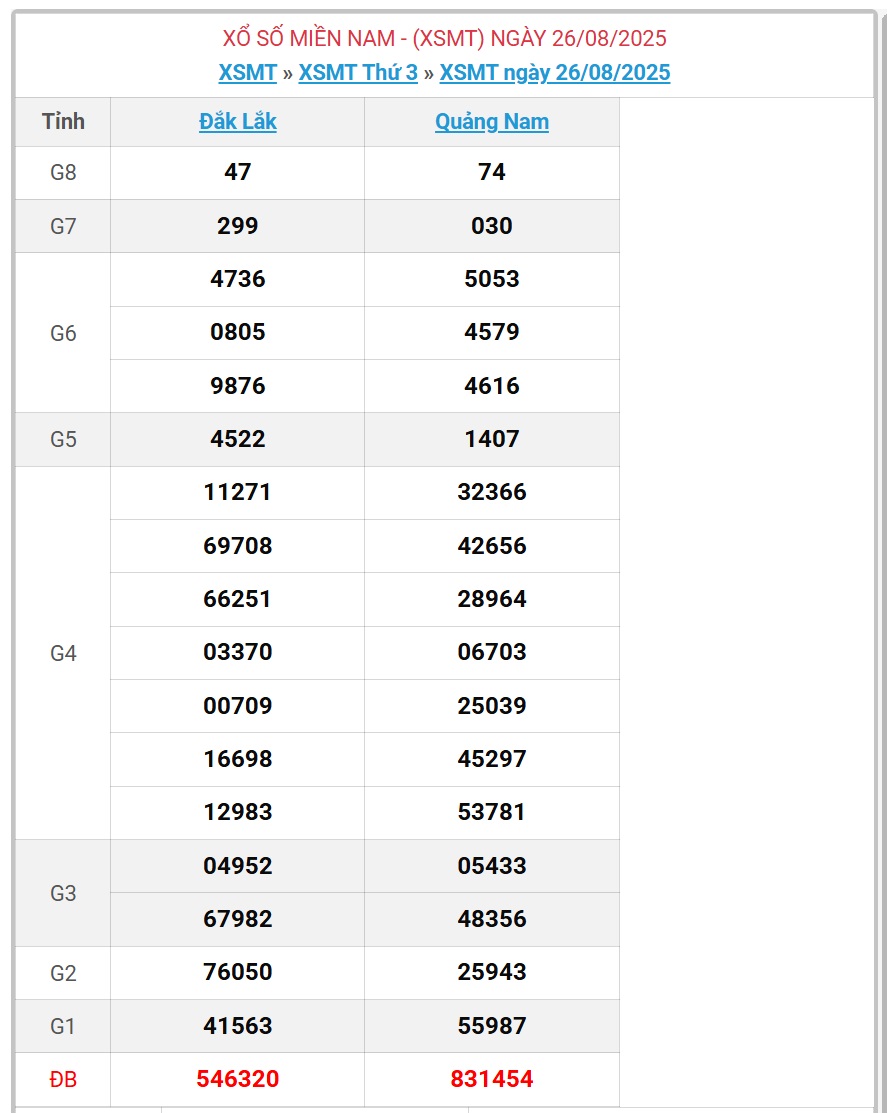Select Quảng Nam G7 result 030
This screenshot has height=1113, width=887.
[x=492, y=226]
